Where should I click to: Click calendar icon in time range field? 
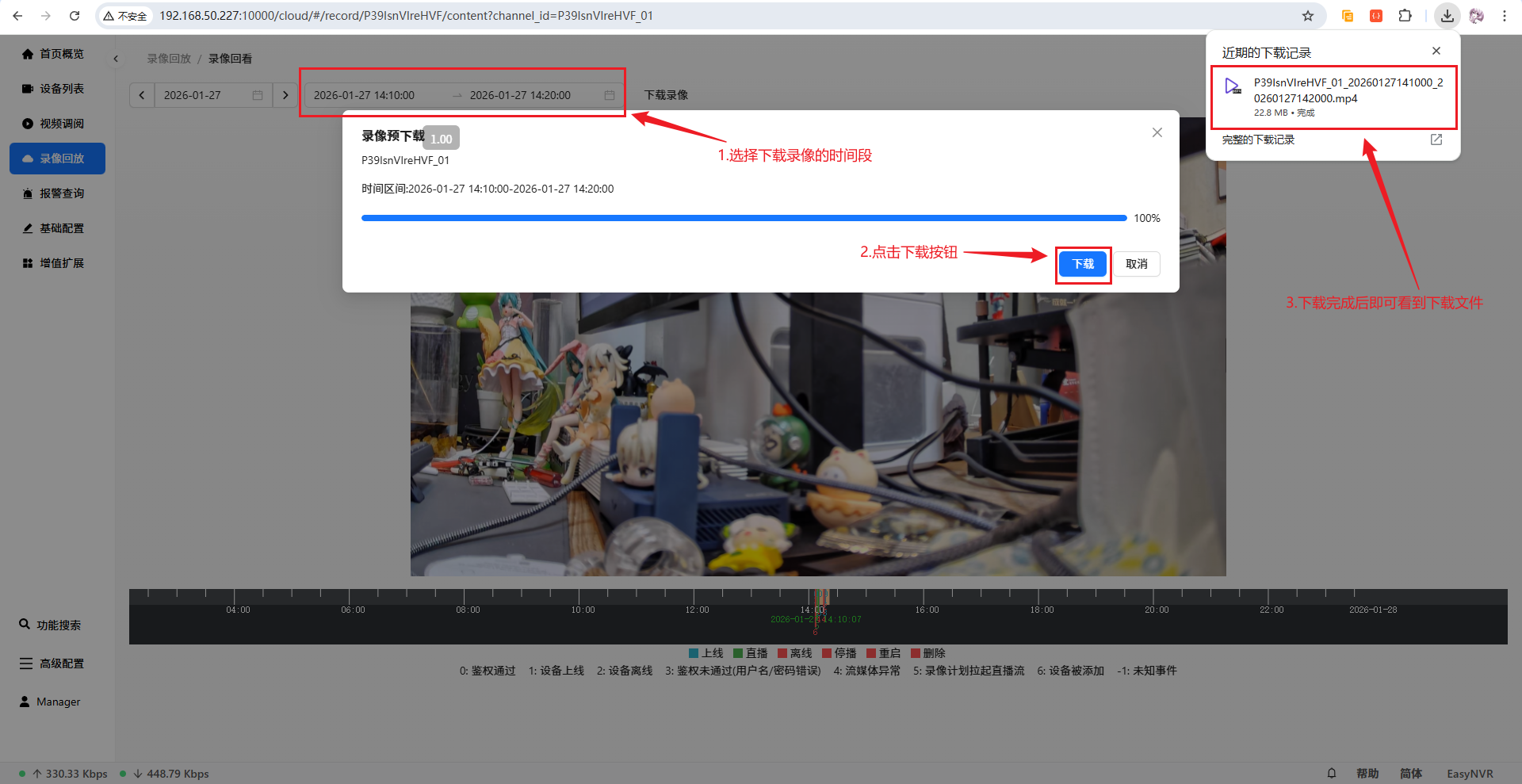pyautogui.click(x=609, y=95)
